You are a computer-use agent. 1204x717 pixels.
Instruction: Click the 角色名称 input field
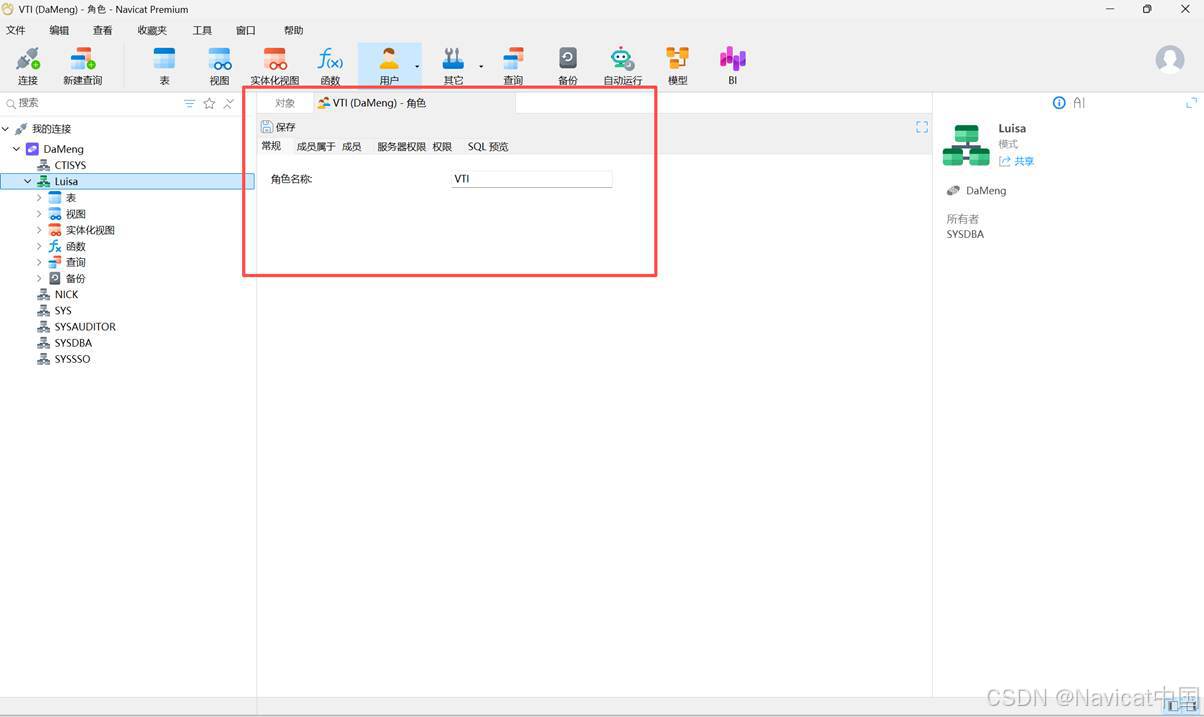531,179
